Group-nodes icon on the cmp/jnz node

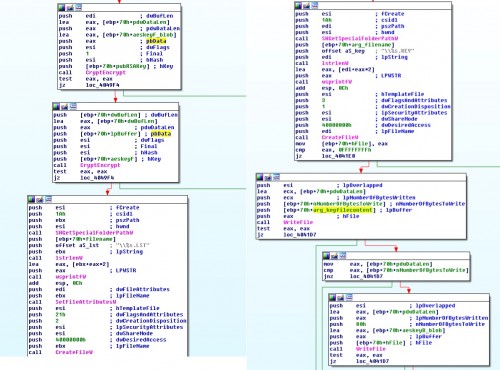[343, 256]
